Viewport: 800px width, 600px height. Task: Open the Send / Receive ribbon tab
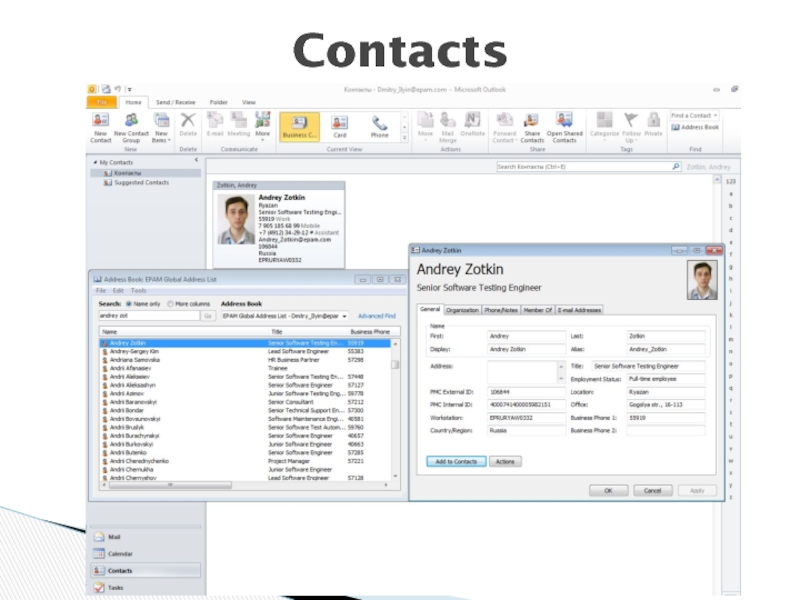tap(176, 102)
